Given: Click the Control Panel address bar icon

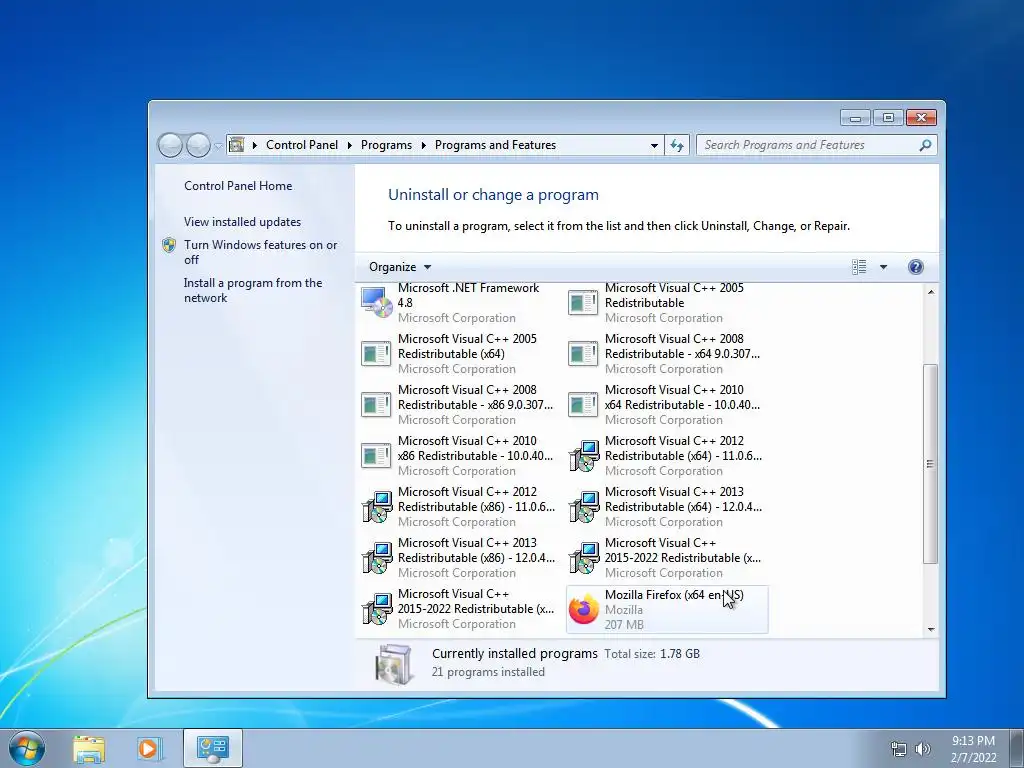Looking at the screenshot, I should [236, 145].
